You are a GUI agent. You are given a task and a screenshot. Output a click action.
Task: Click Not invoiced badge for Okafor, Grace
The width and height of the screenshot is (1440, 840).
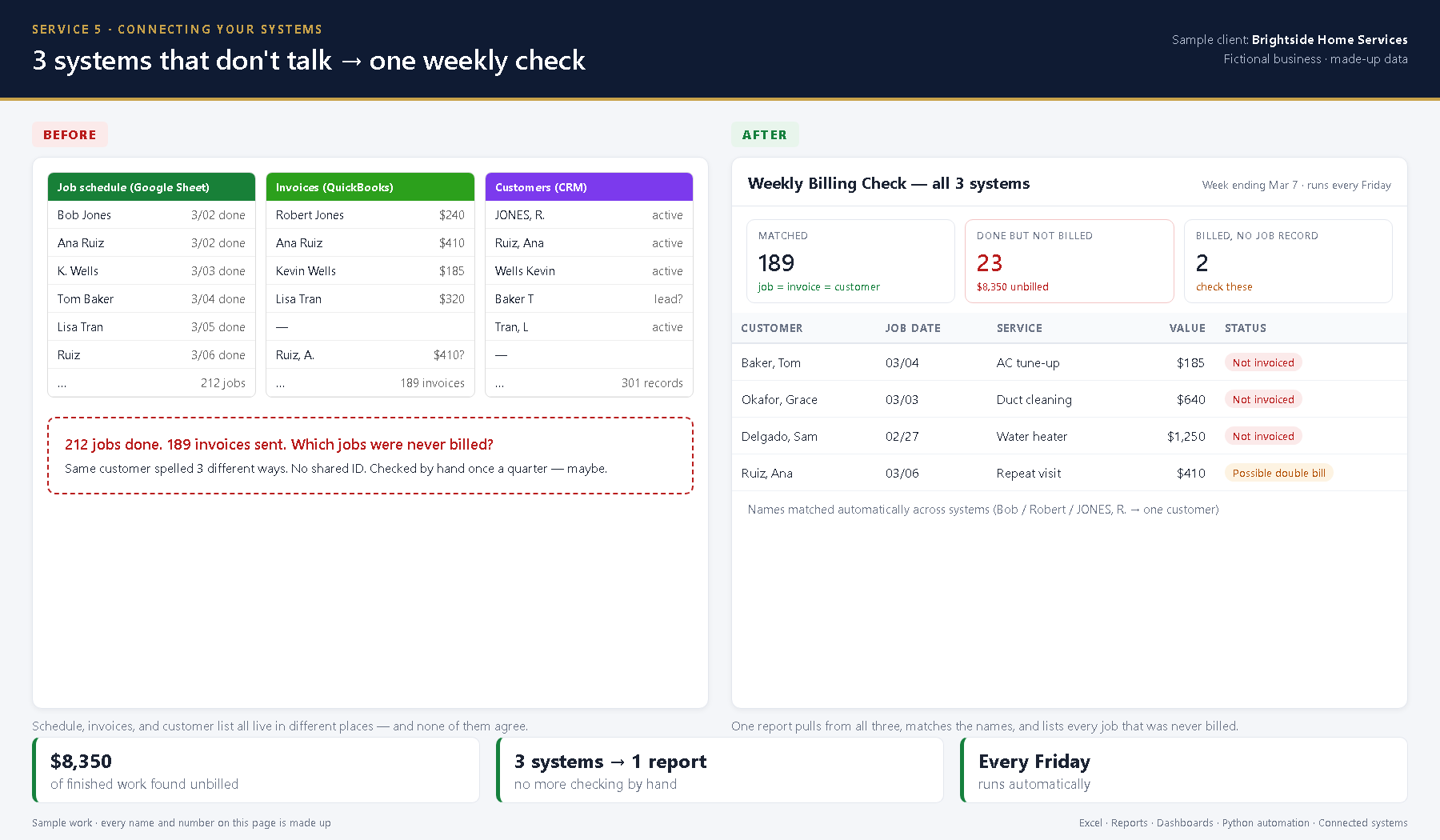(x=1263, y=399)
